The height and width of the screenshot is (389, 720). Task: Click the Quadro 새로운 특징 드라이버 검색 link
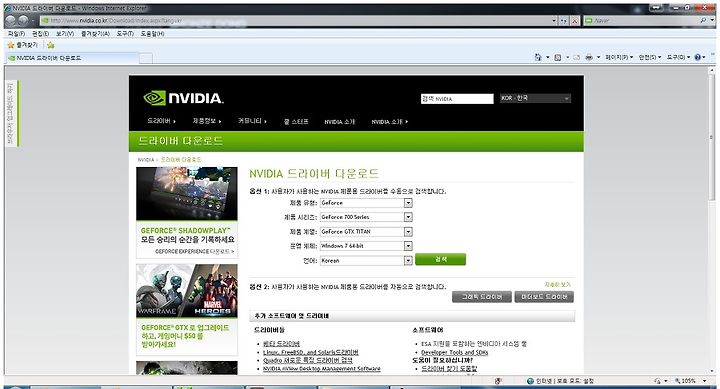click(x=308, y=361)
